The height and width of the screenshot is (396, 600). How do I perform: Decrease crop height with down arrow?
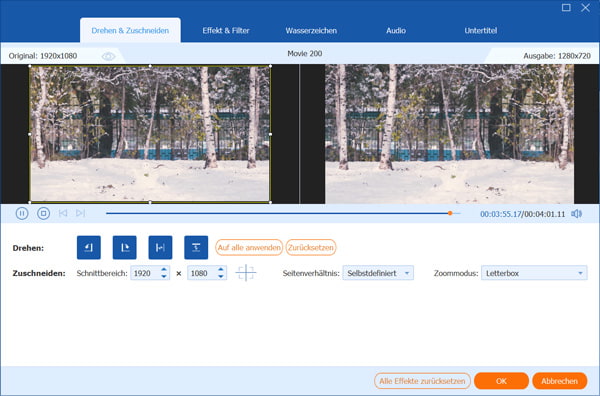click(x=221, y=277)
